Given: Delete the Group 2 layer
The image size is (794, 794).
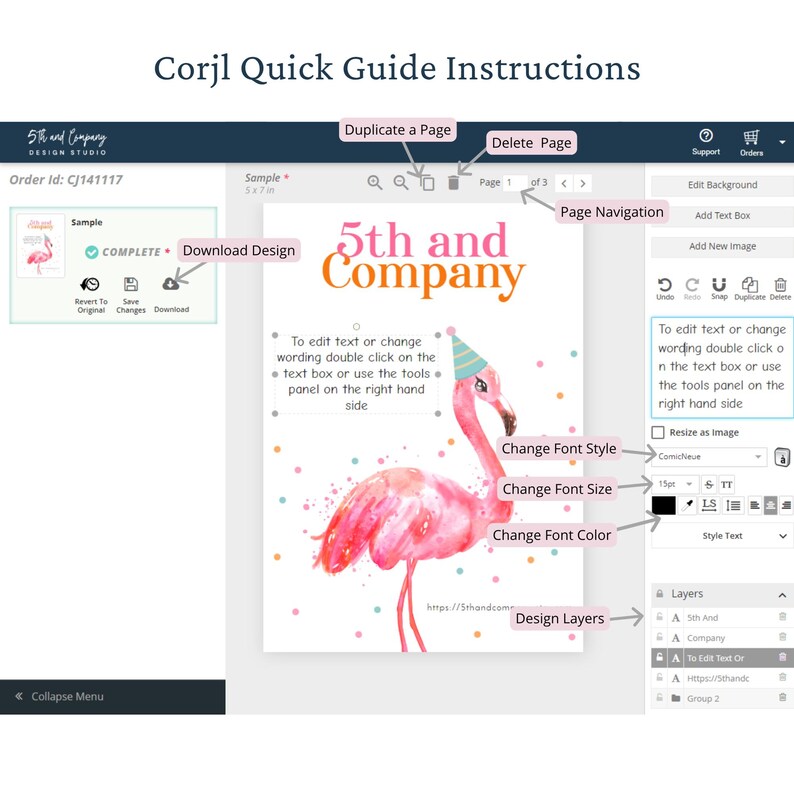Looking at the screenshot, I should click(782, 698).
